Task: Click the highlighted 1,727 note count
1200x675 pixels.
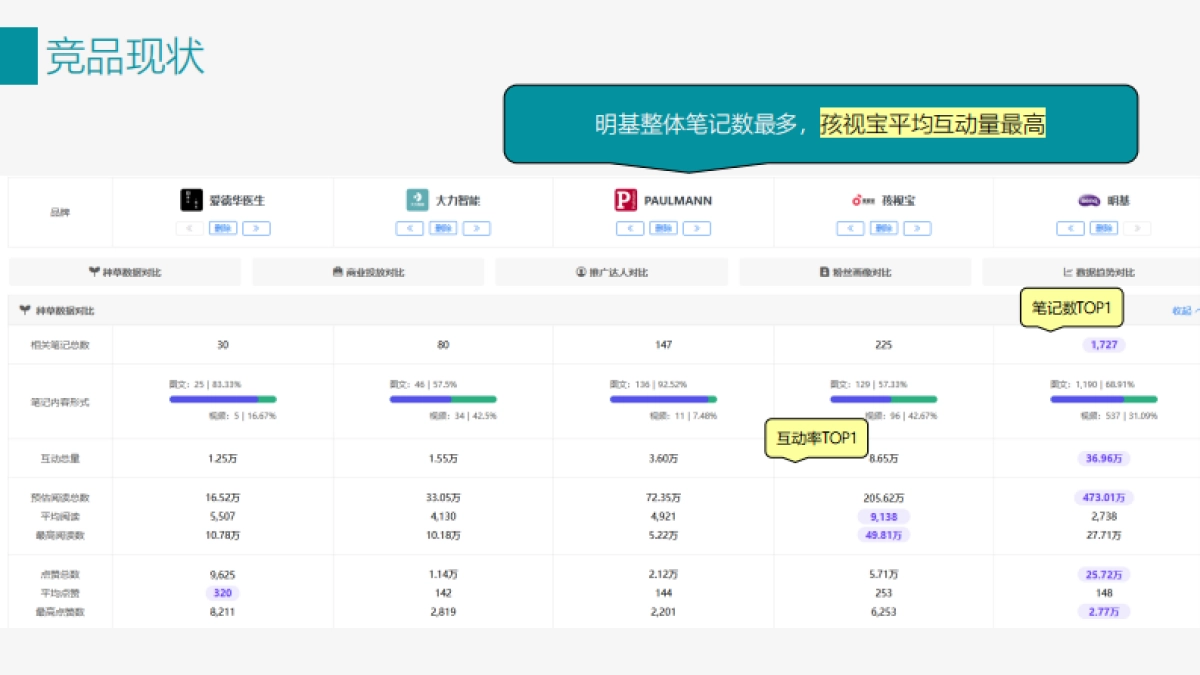Action: click(1103, 343)
